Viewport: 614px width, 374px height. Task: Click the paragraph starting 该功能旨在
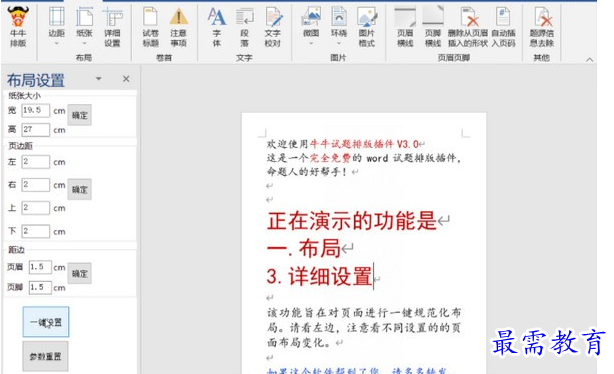[x=364, y=328]
